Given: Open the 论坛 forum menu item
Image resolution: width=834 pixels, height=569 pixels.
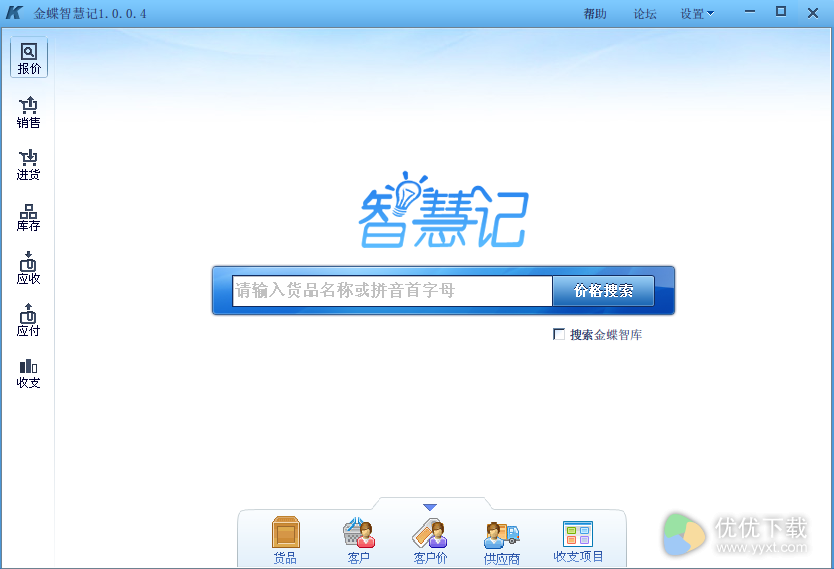Looking at the screenshot, I should tap(645, 14).
